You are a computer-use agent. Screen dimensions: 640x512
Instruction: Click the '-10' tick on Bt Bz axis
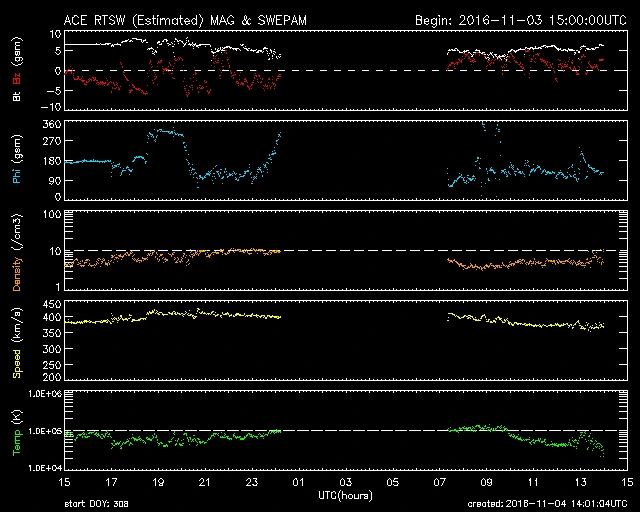(51, 107)
